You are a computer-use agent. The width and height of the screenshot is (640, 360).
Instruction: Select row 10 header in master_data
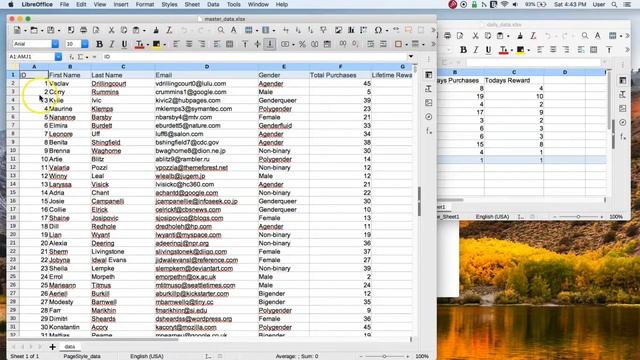click(x=13, y=151)
